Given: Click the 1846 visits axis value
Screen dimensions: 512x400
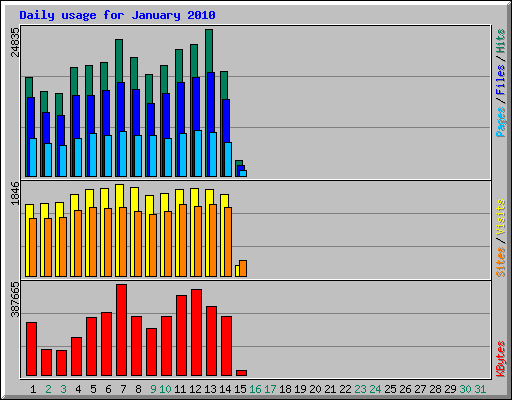Looking at the screenshot, I should [15, 193].
